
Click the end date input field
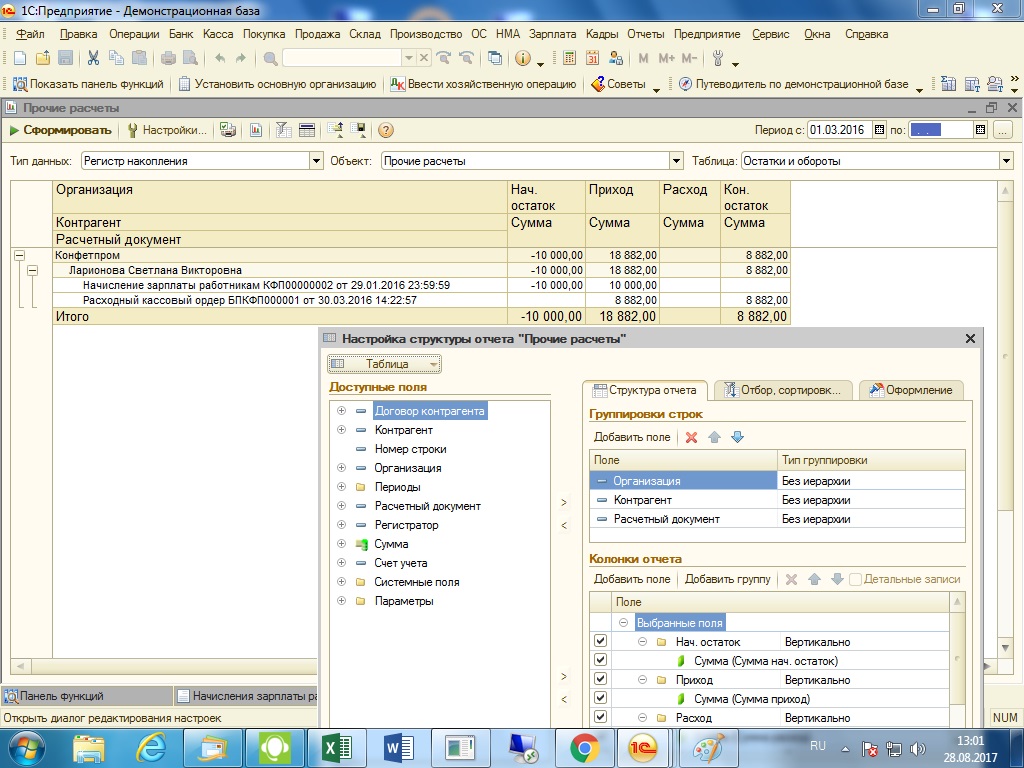(x=939, y=130)
